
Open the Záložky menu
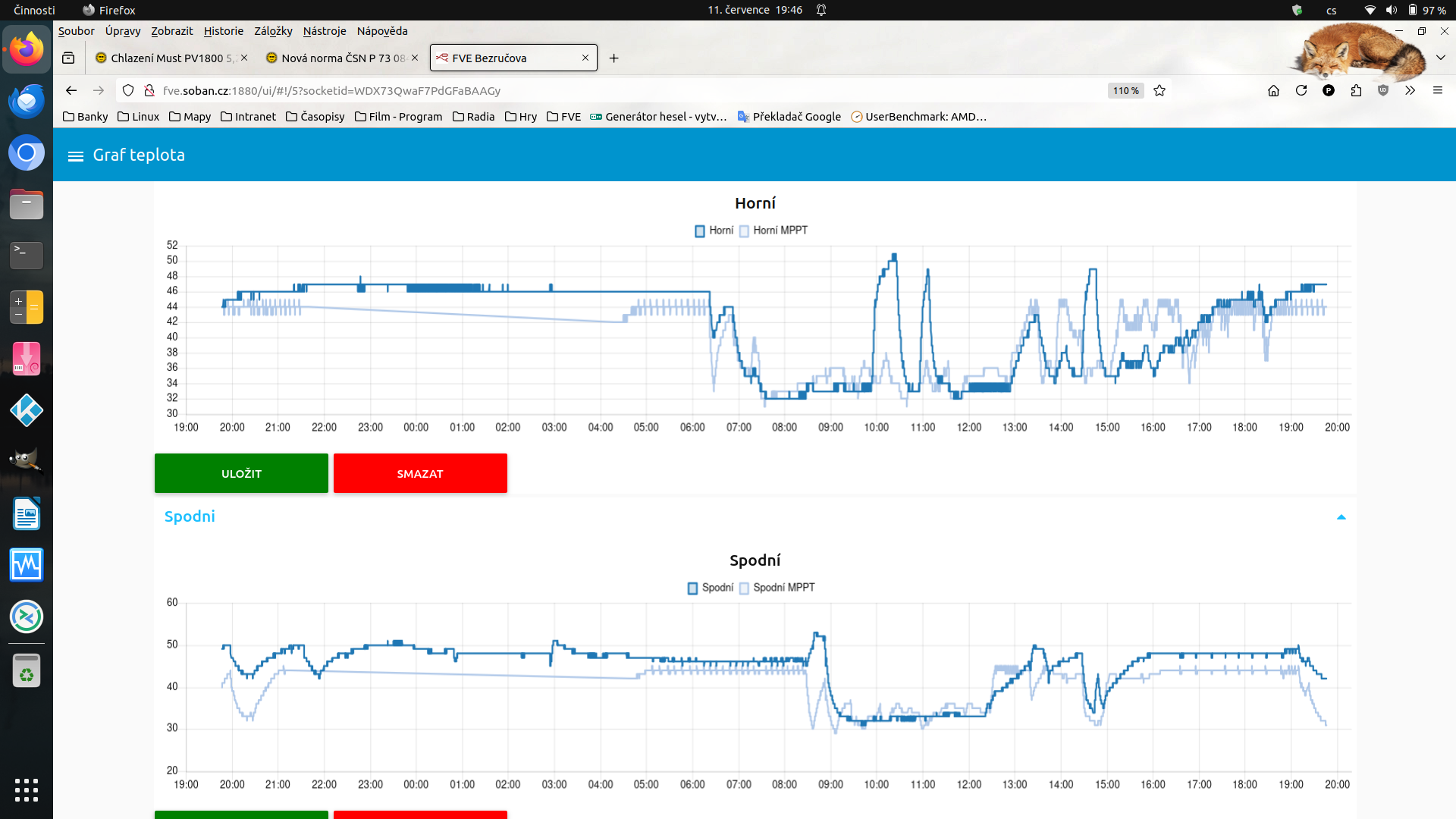(x=273, y=31)
